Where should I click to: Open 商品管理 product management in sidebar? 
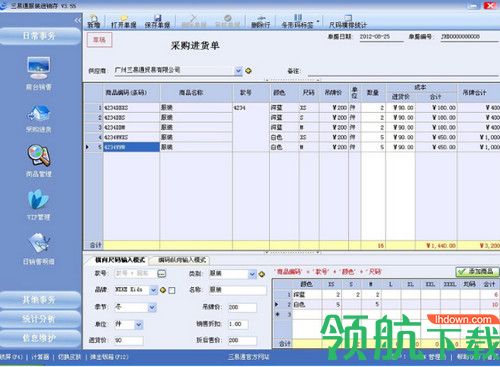[39, 161]
